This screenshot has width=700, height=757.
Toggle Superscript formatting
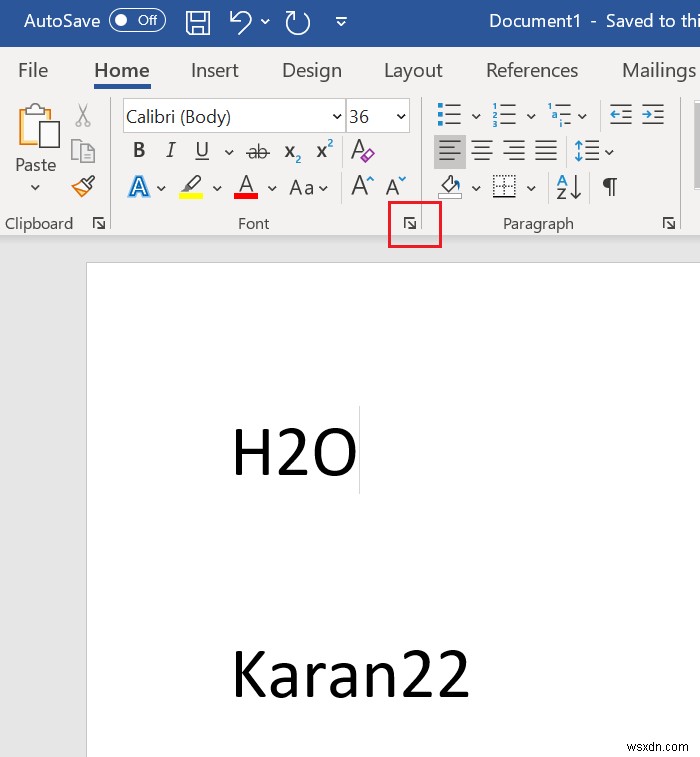(x=324, y=149)
